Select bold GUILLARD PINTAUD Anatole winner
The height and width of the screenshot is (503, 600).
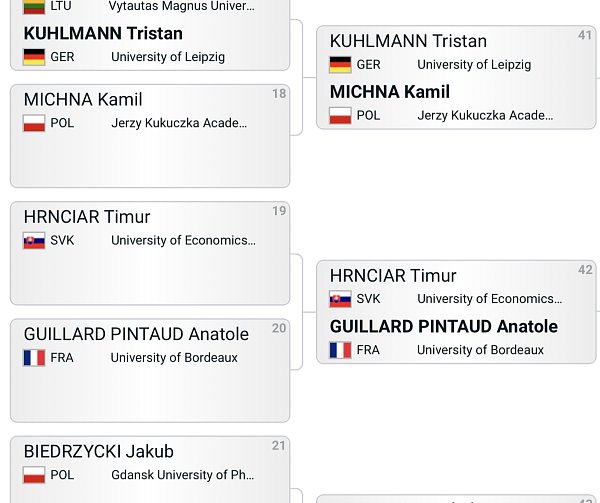pos(444,327)
